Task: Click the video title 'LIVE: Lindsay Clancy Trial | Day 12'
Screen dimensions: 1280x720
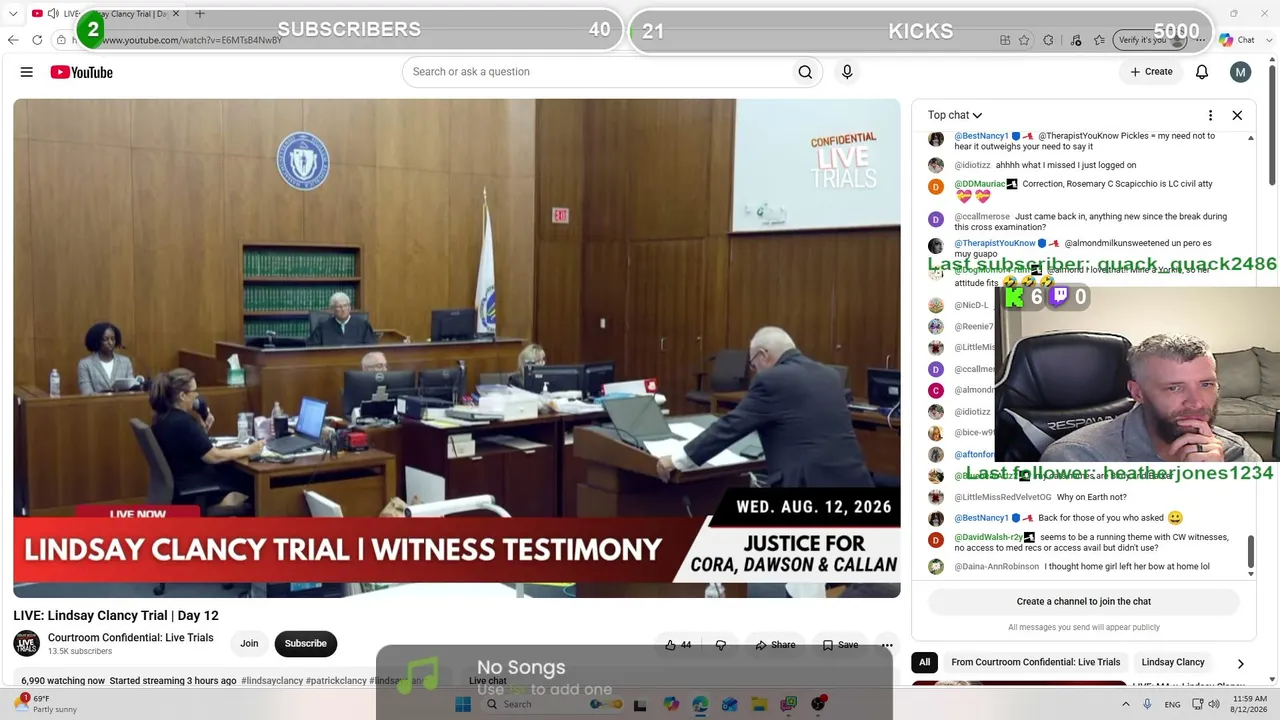Action: pos(116,616)
